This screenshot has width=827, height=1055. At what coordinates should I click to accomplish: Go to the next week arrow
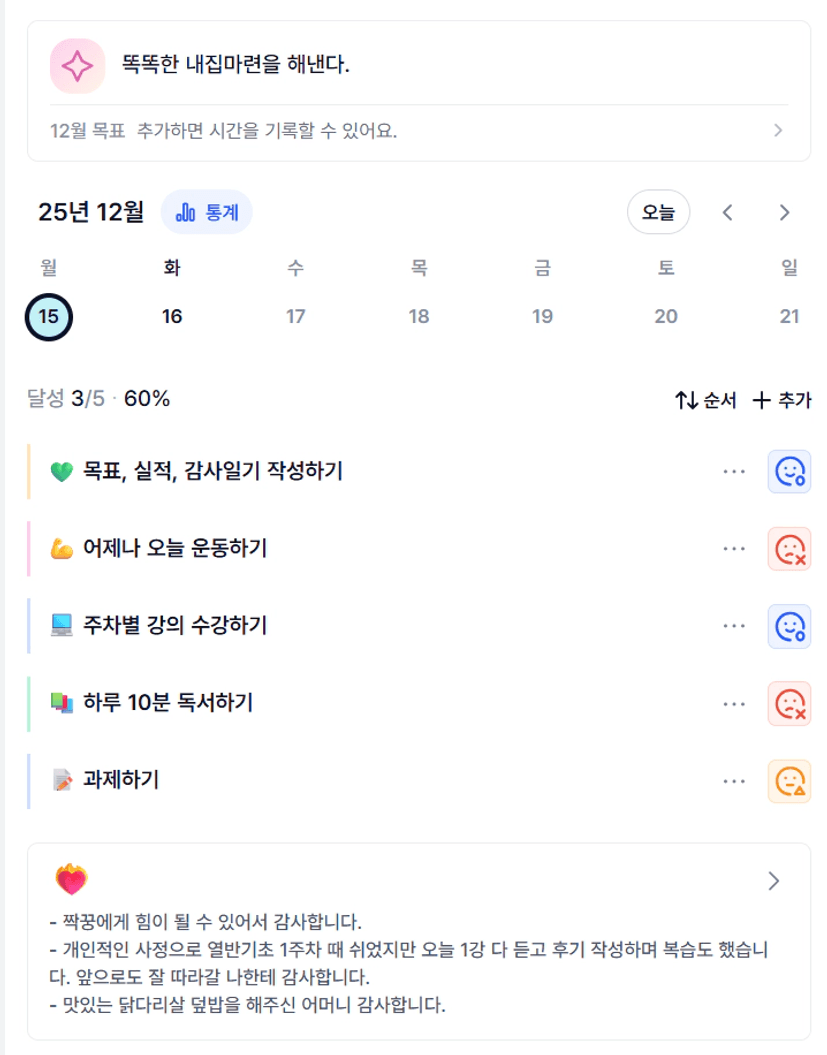(784, 212)
